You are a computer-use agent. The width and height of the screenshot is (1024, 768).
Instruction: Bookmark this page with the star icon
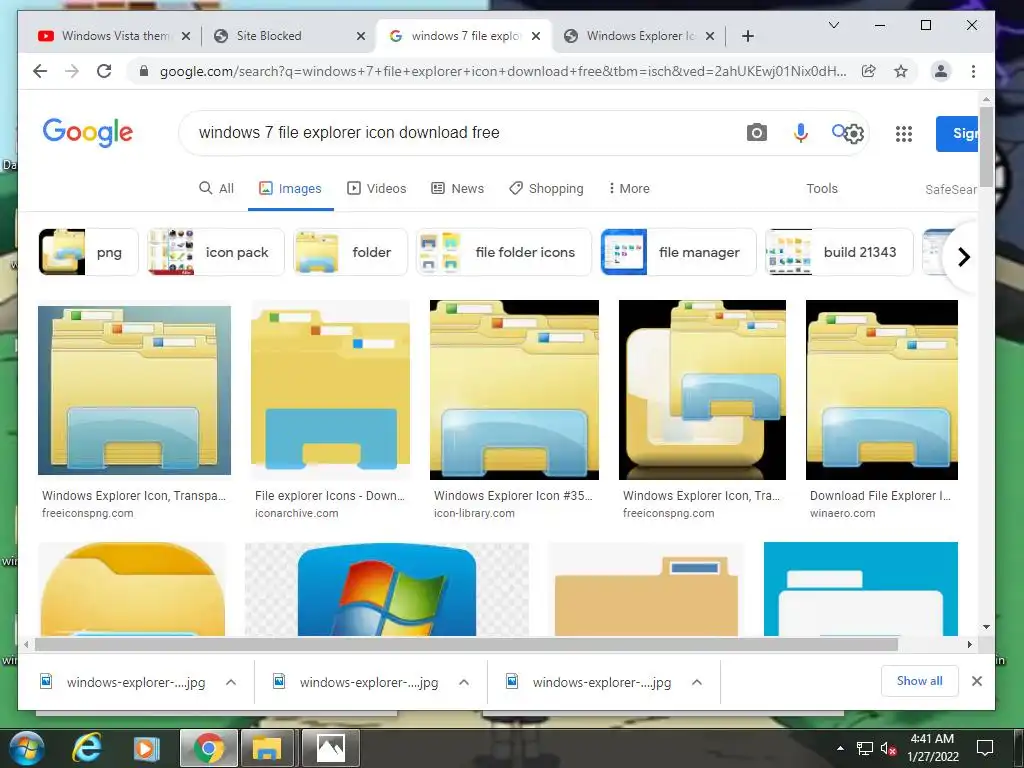point(901,71)
